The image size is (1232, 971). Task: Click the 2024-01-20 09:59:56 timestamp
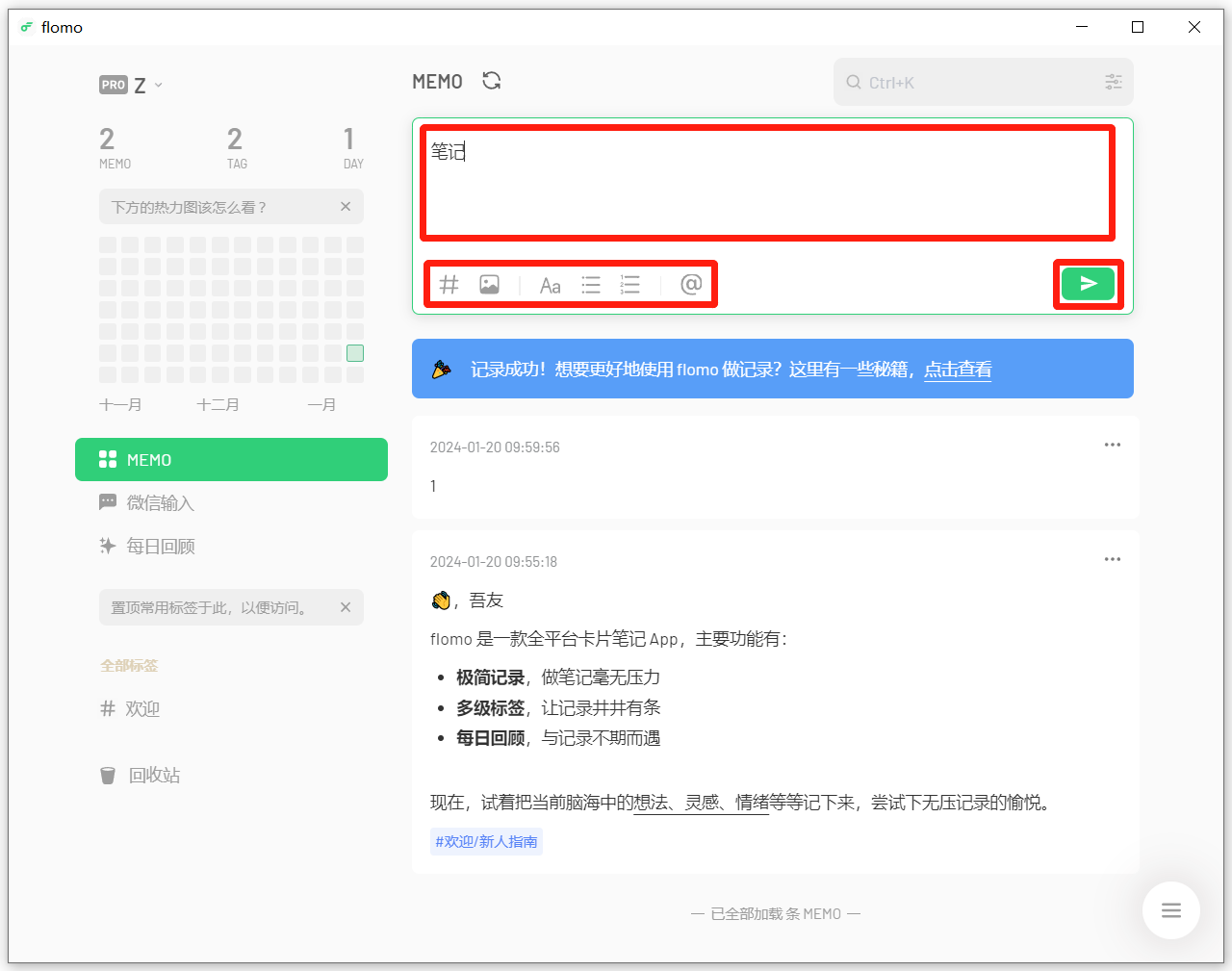click(495, 447)
